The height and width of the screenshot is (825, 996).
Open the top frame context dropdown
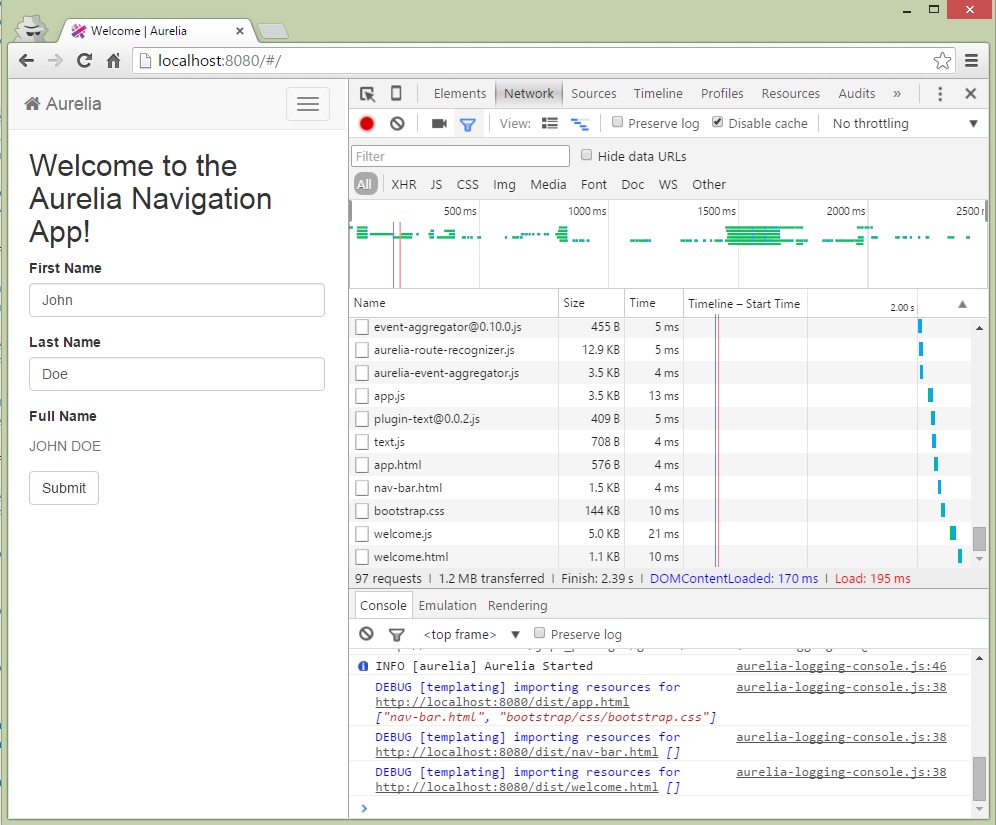471,634
